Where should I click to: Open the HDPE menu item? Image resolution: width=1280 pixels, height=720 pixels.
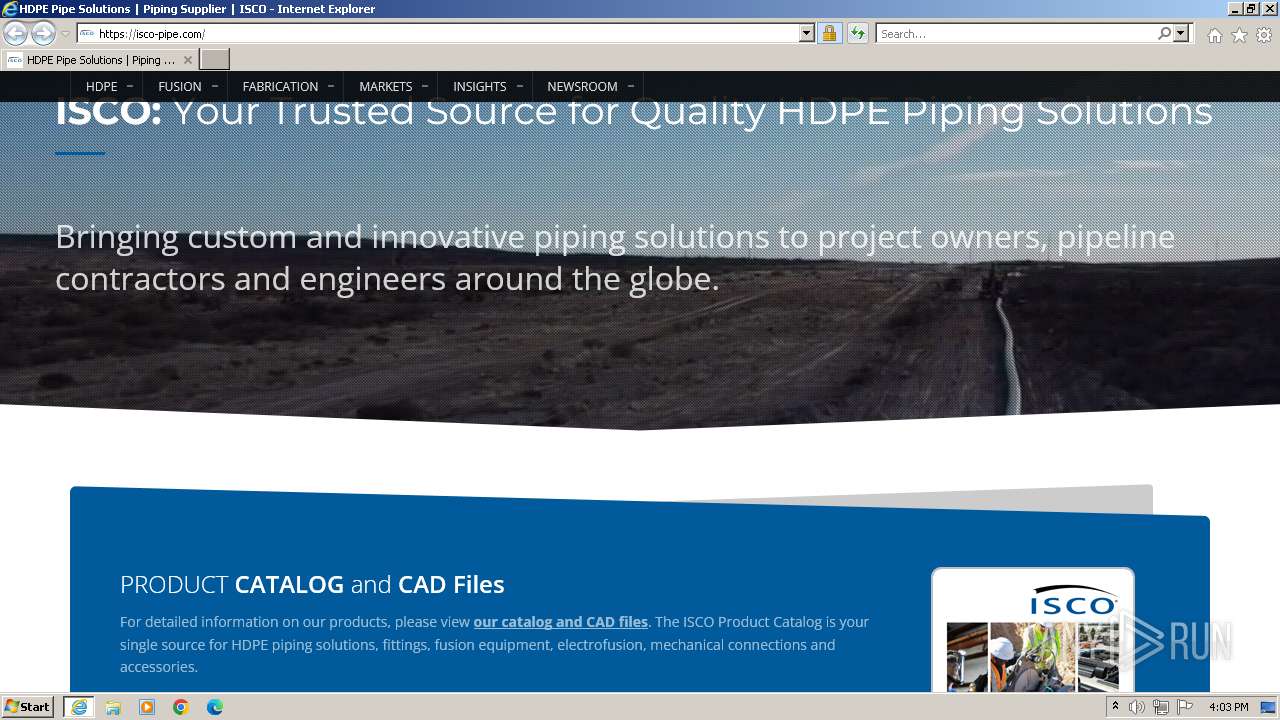tap(101, 87)
